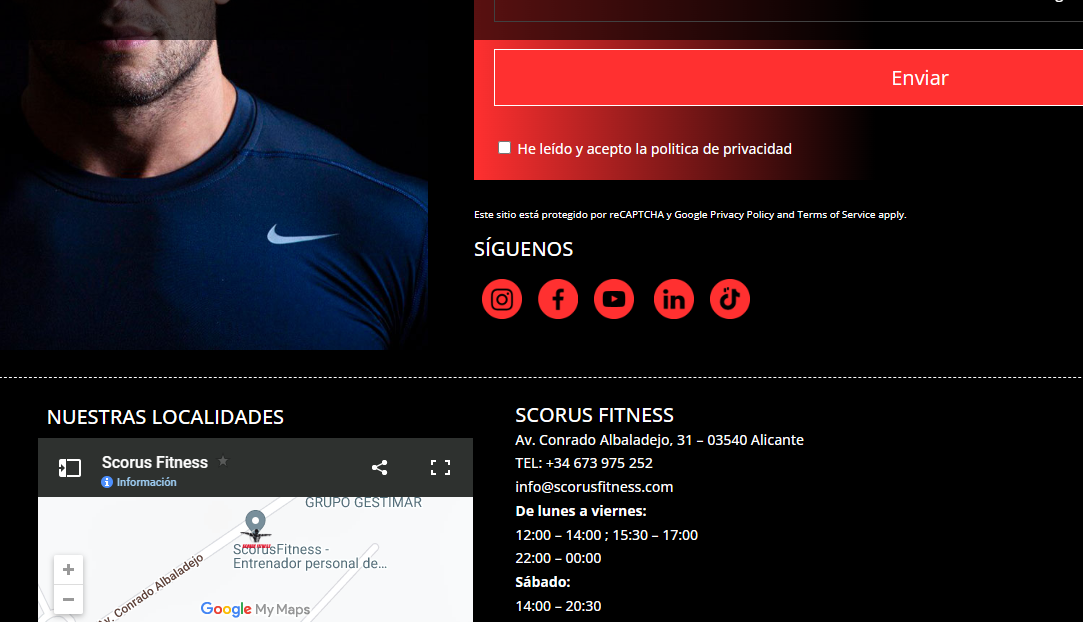View the map in fullscreen
The image size is (1083, 622).
[x=440, y=467]
